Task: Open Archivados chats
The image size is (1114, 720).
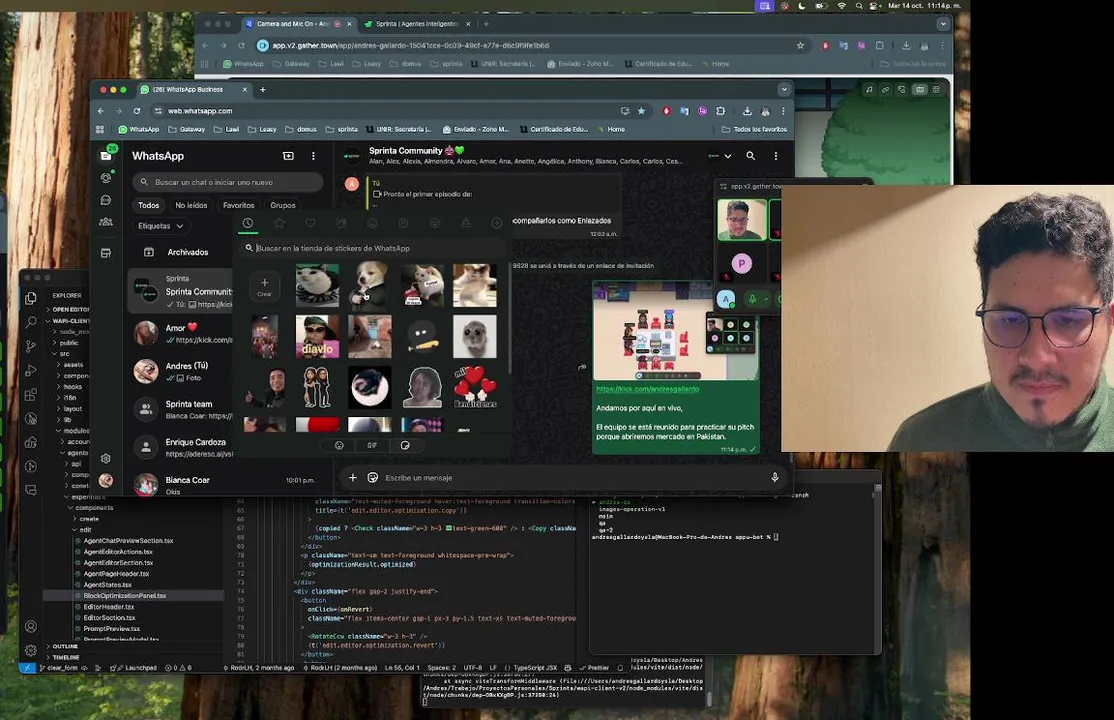Action: click(x=188, y=252)
